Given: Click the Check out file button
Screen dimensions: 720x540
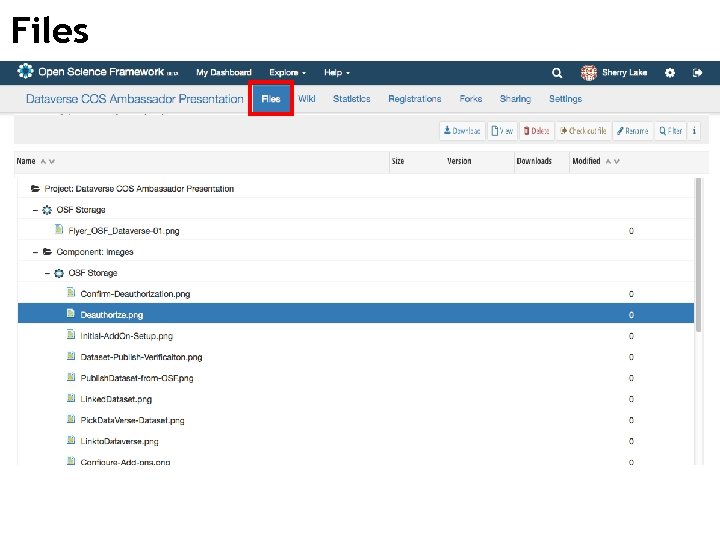Looking at the screenshot, I should [x=583, y=131].
